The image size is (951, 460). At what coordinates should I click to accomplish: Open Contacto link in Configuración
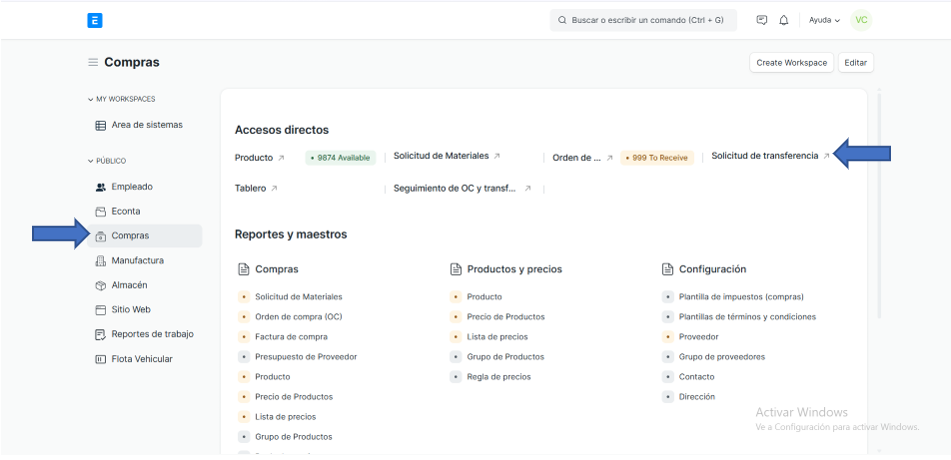[697, 377]
